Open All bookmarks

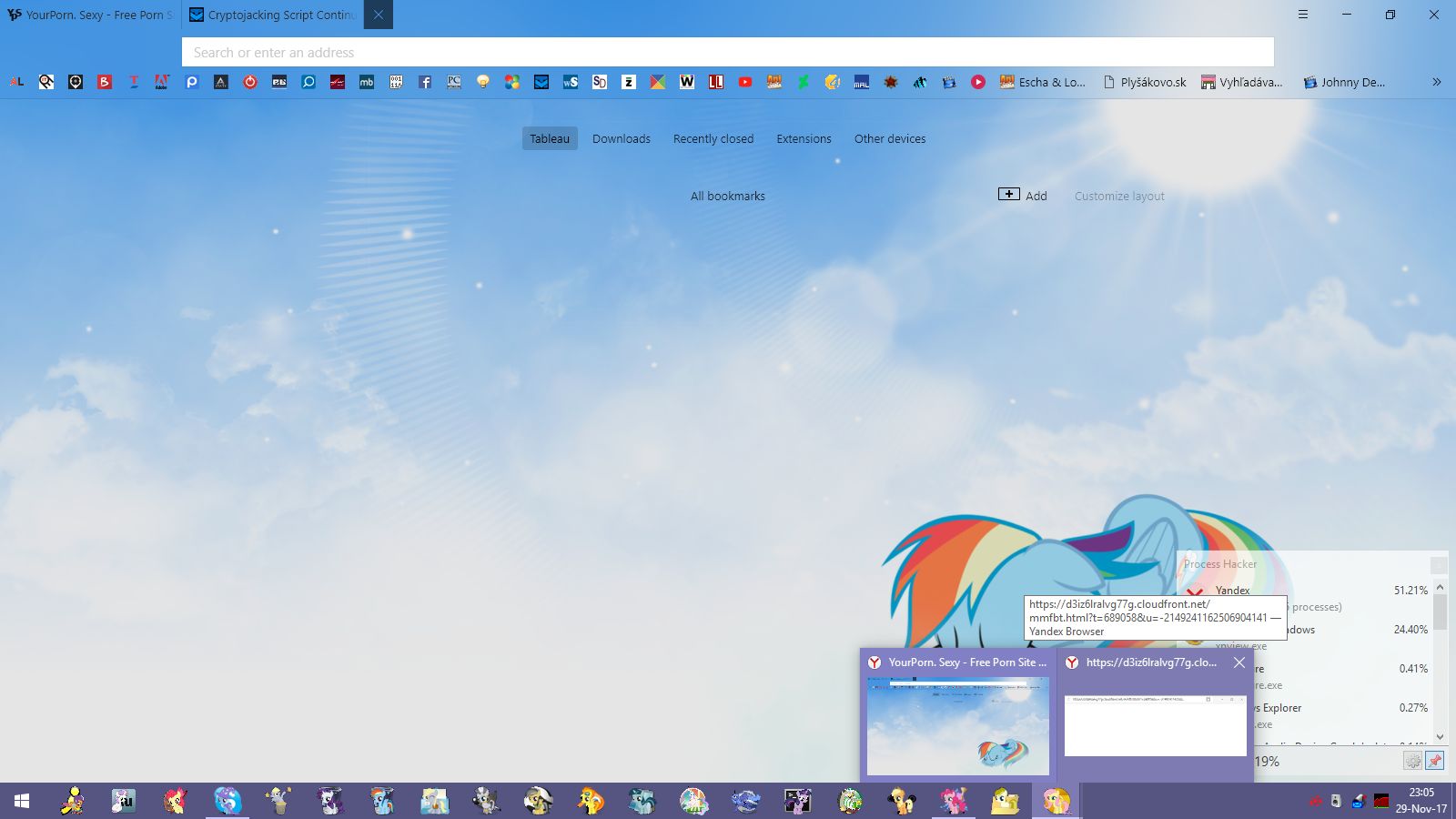[x=728, y=196]
